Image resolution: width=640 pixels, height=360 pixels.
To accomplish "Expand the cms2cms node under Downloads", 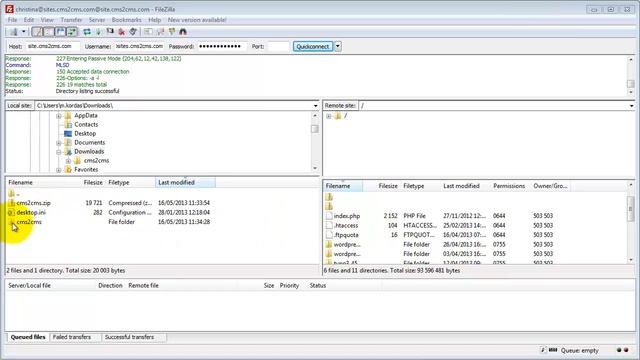I will [69, 161].
